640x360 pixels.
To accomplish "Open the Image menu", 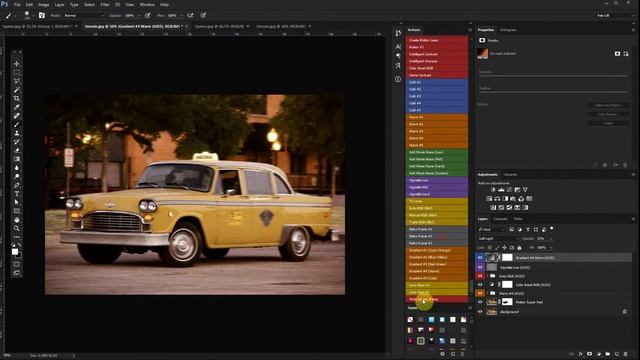I will click(x=43, y=4).
